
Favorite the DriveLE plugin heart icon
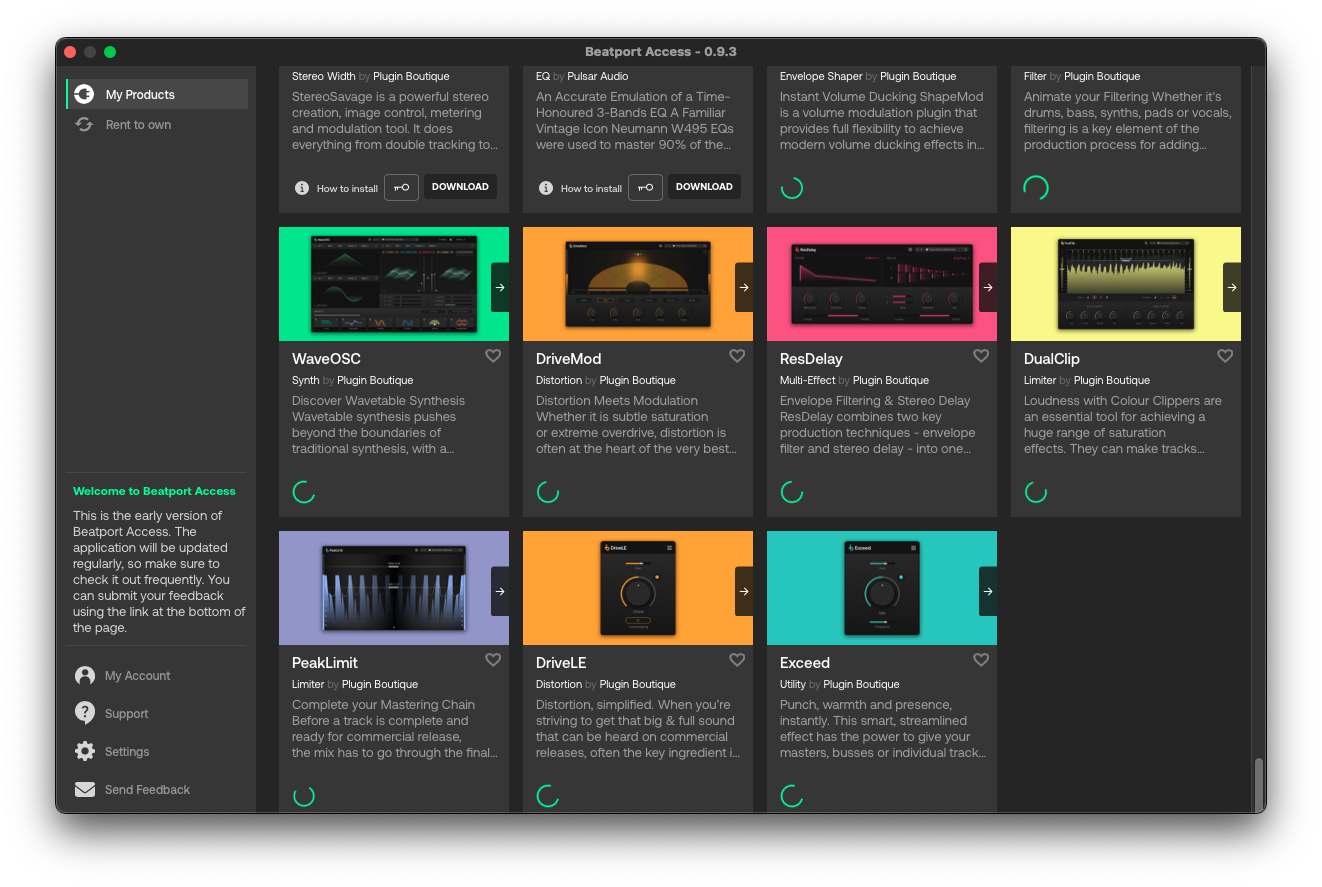737,660
